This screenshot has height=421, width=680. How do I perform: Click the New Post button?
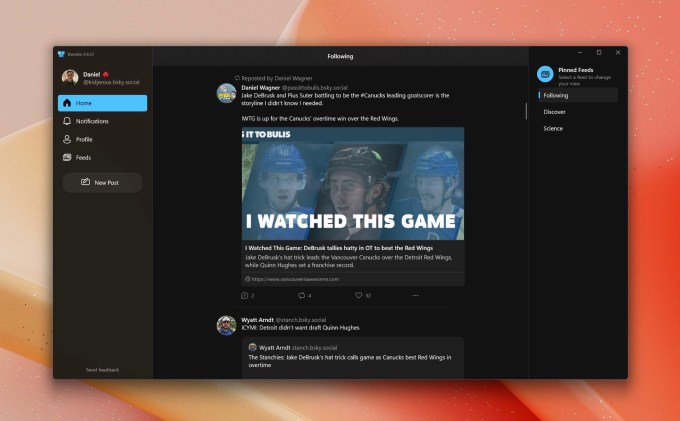[x=102, y=183]
